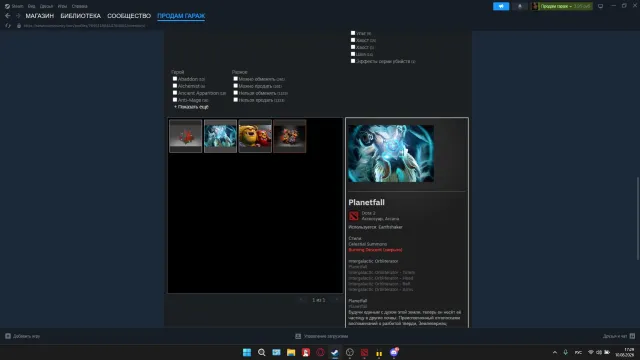Go forward with the right arrow
640x360 pixels.
[x=18, y=16]
